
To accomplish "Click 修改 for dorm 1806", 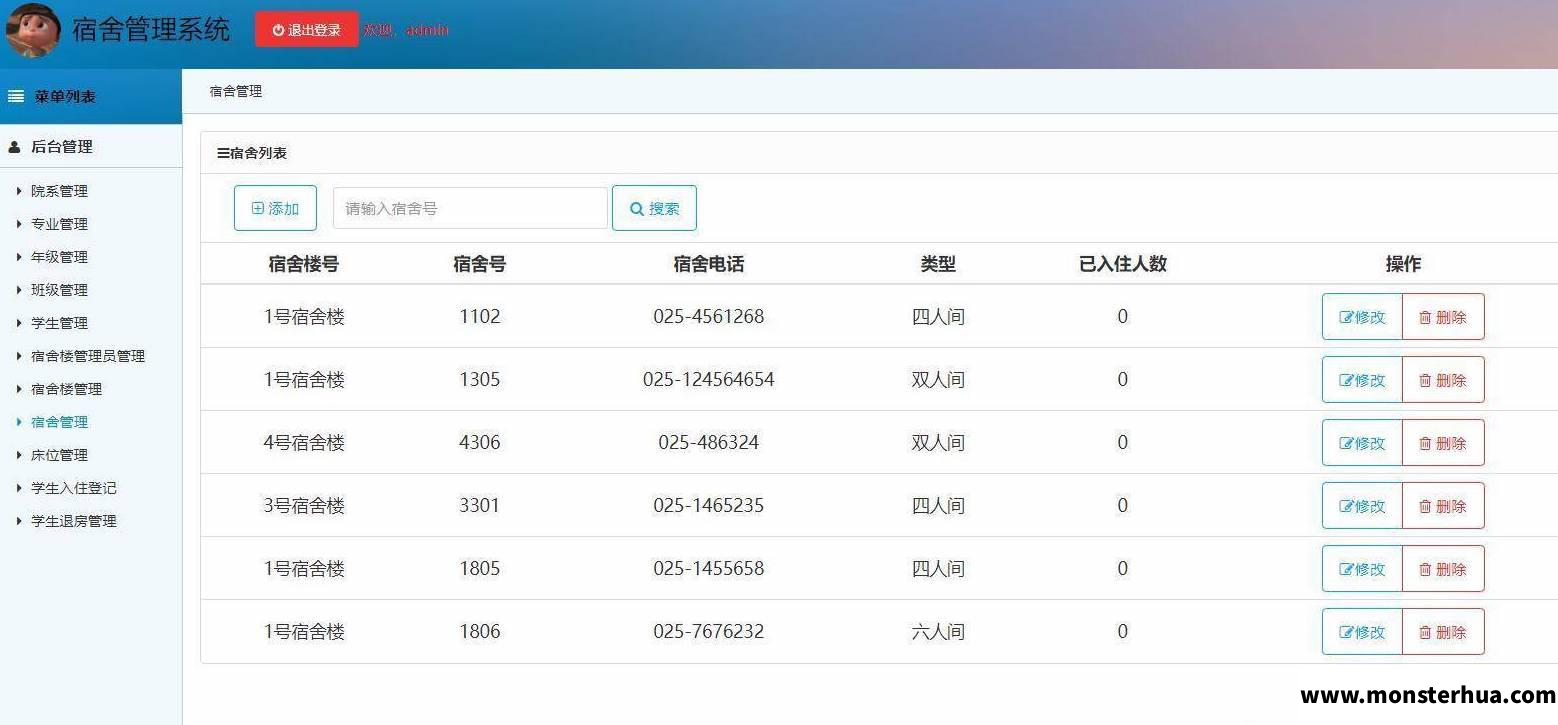I will tap(1362, 632).
